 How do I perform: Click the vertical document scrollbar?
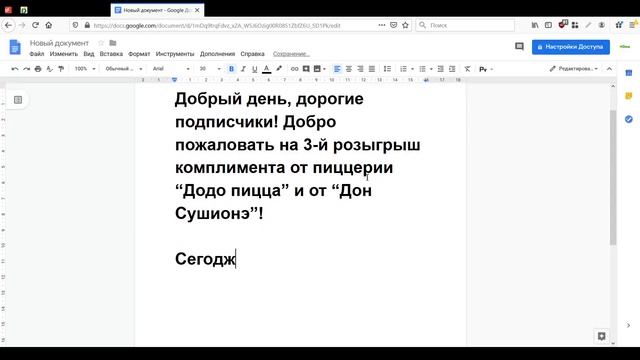[613, 178]
